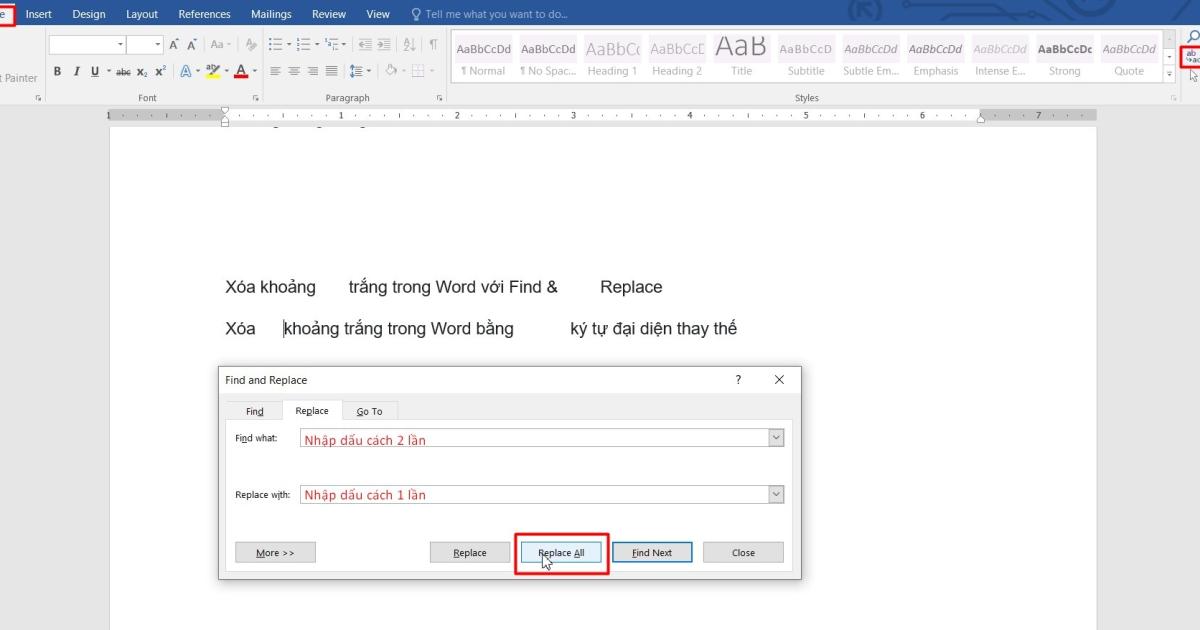The height and width of the screenshot is (630, 1200).
Task: Click the Superscript icon
Action: coord(159,71)
